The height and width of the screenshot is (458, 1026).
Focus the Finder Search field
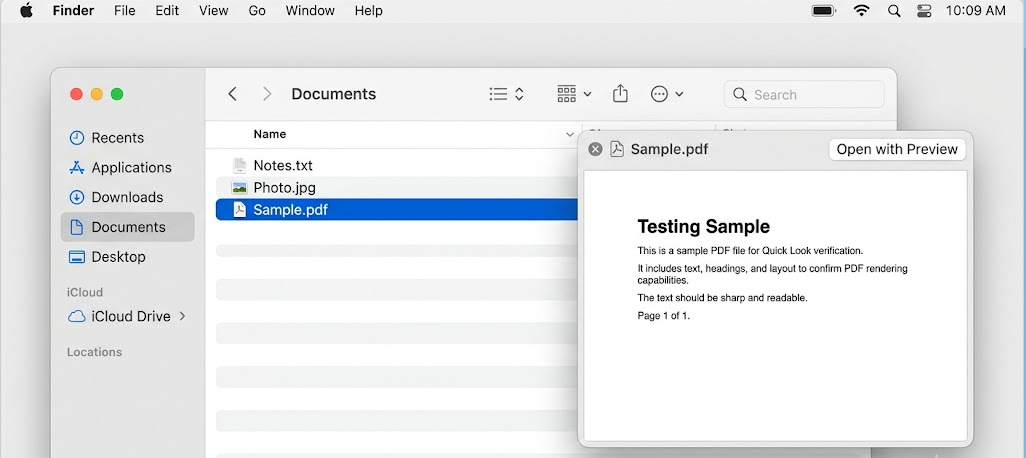point(804,94)
